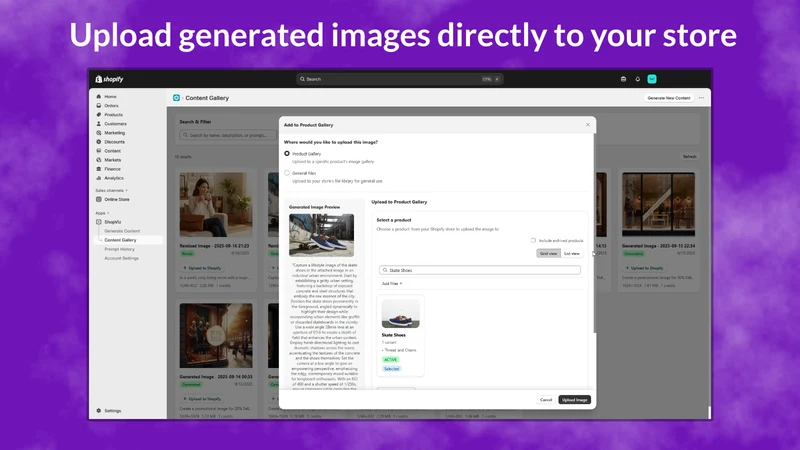Click Upload to Shopify on 21:23 image card

(x=203, y=268)
